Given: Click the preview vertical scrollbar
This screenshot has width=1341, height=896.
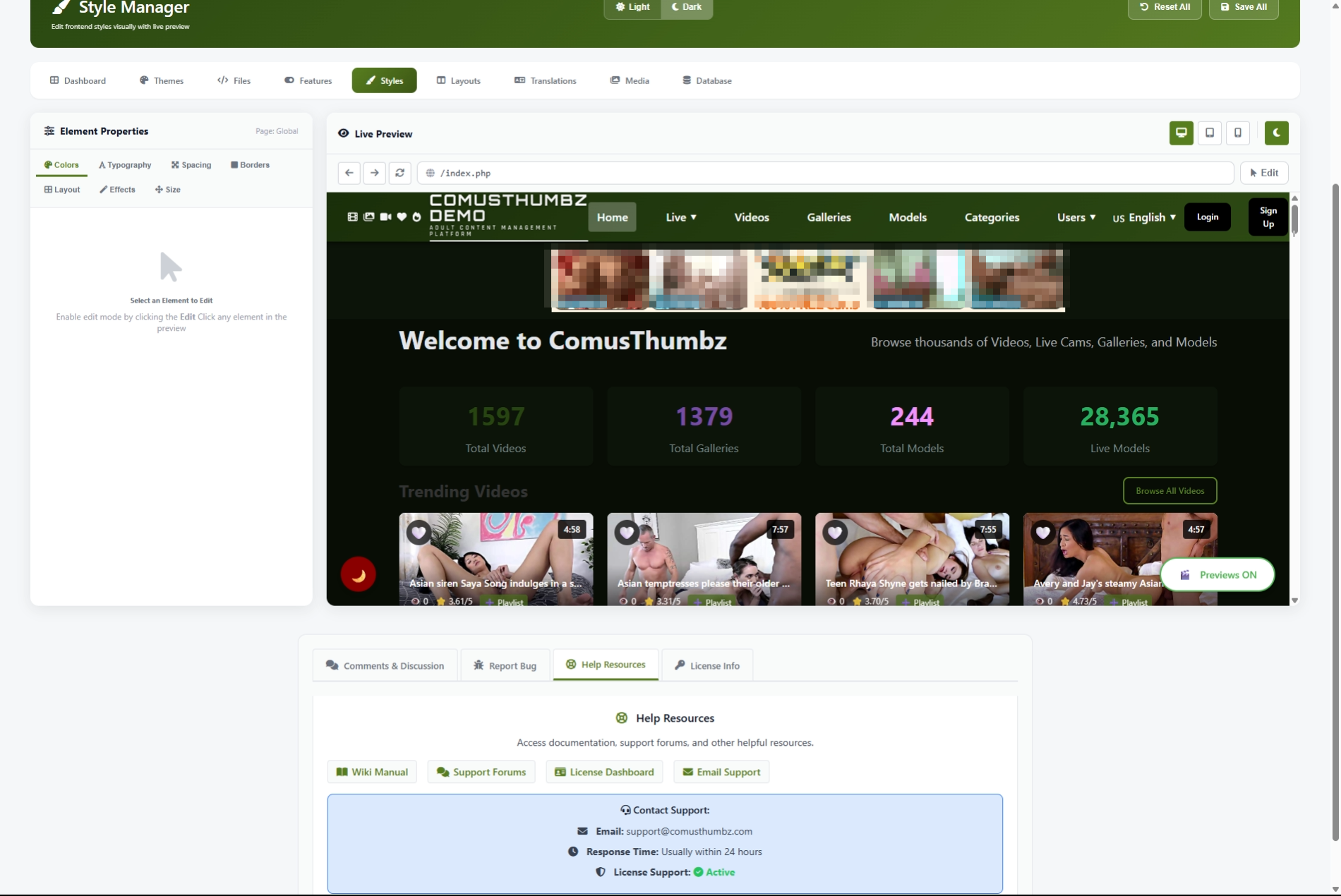Looking at the screenshot, I should (x=1294, y=219).
